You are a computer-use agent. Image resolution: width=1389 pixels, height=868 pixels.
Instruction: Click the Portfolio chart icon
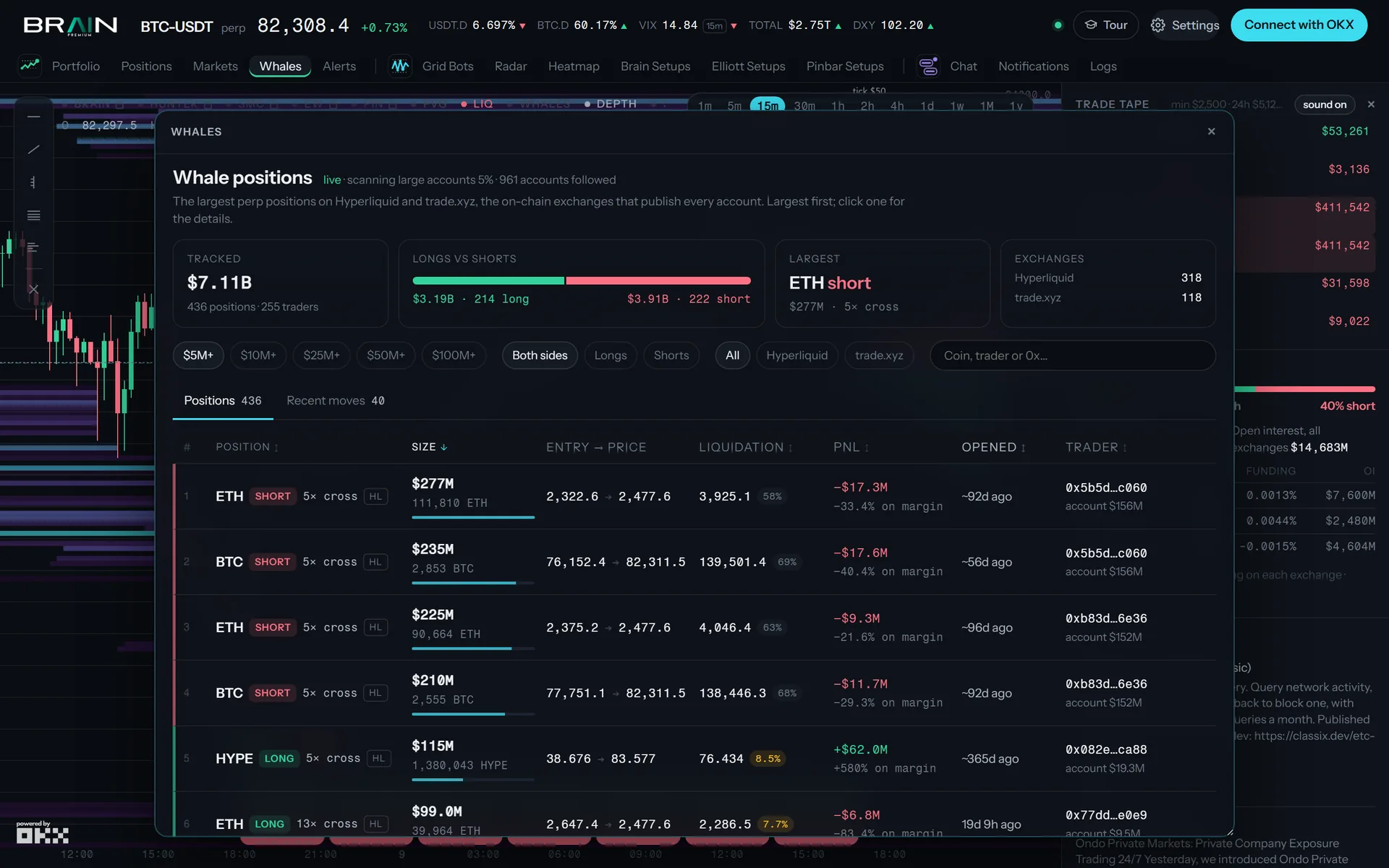click(30, 66)
